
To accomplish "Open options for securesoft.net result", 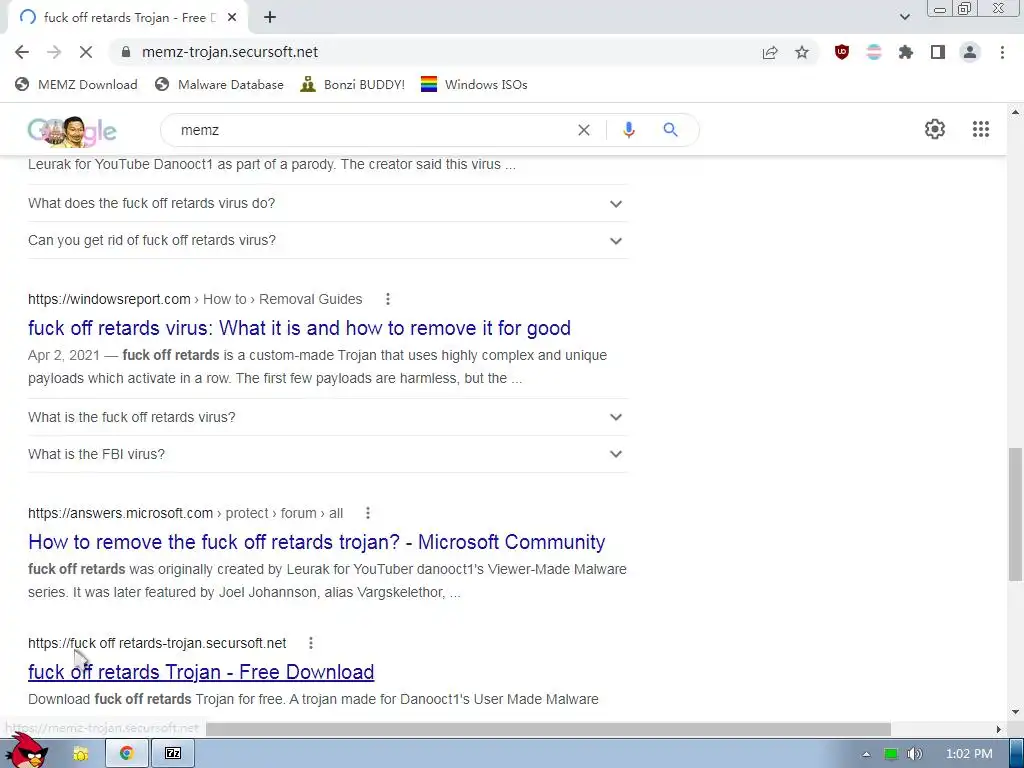I will click(x=311, y=643).
